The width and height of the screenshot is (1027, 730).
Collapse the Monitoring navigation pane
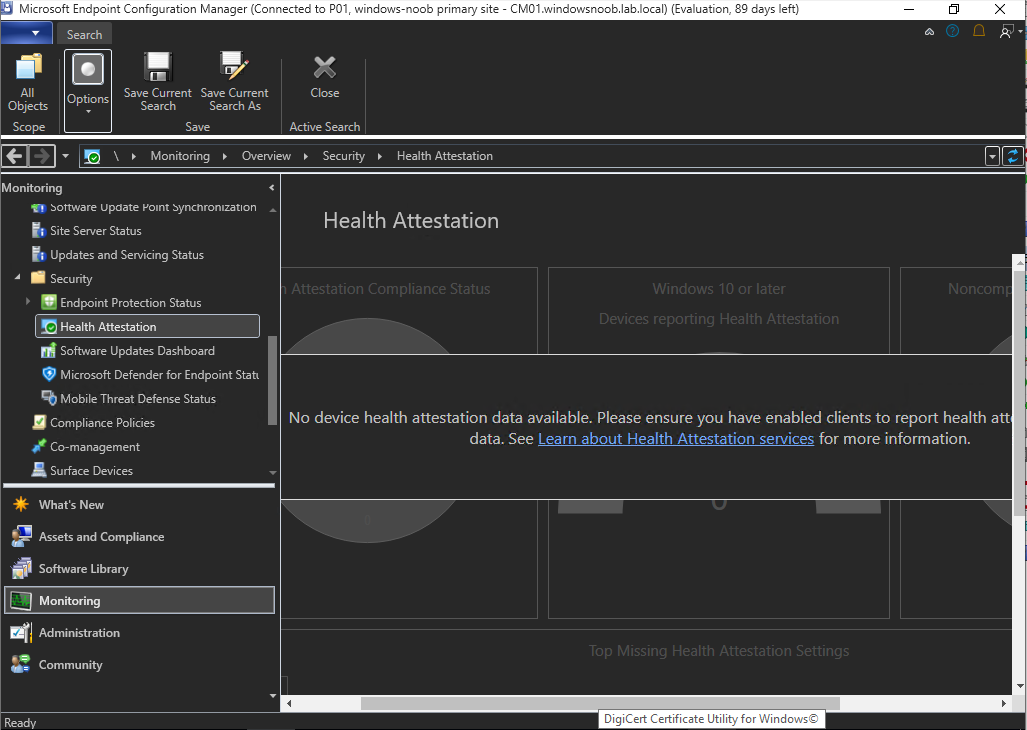point(271,188)
